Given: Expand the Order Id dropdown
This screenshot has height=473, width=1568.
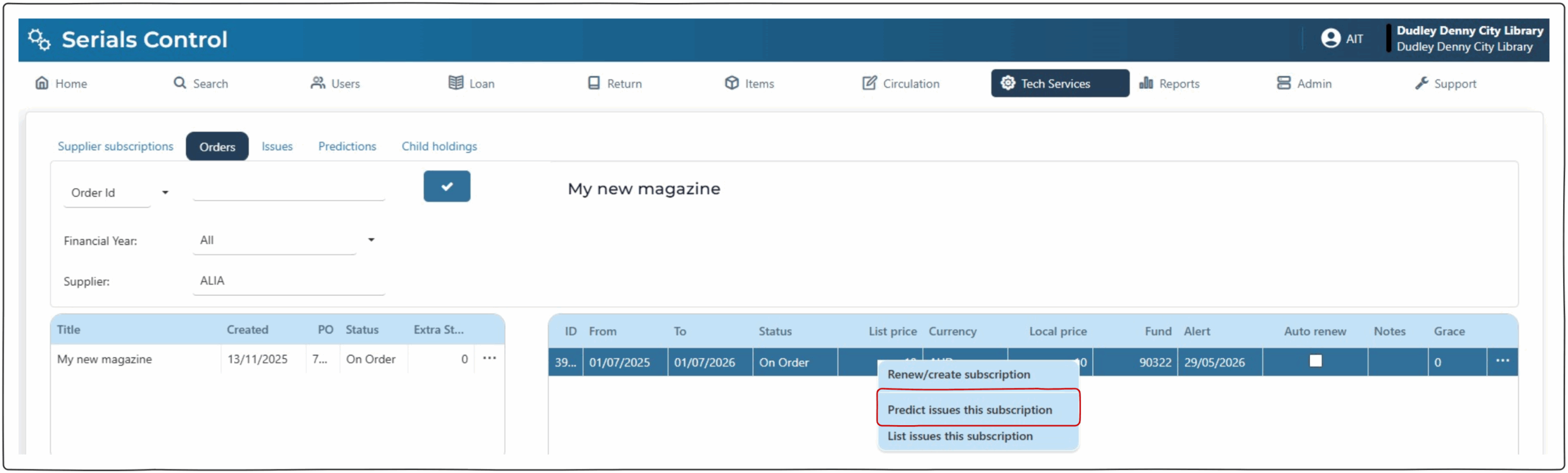Looking at the screenshot, I should click(165, 193).
